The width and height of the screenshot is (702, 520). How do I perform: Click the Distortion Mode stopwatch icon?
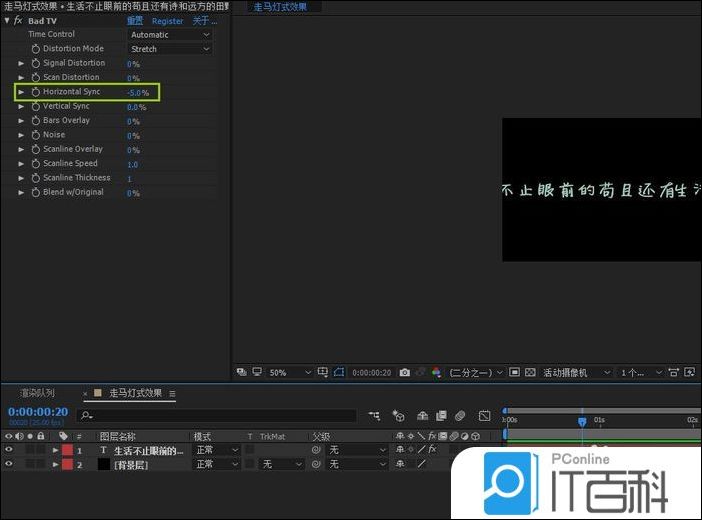pos(35,49)
